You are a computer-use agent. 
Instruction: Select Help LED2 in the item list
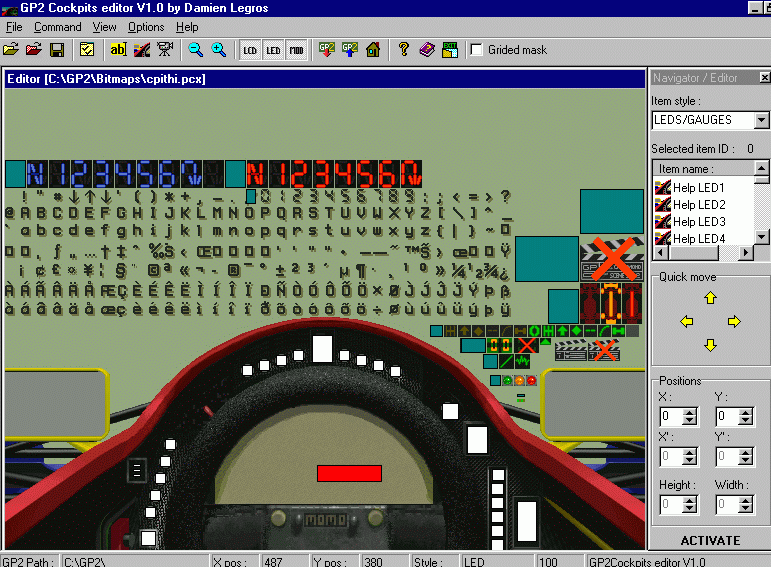pyautogui.click(x=698, y=205)
